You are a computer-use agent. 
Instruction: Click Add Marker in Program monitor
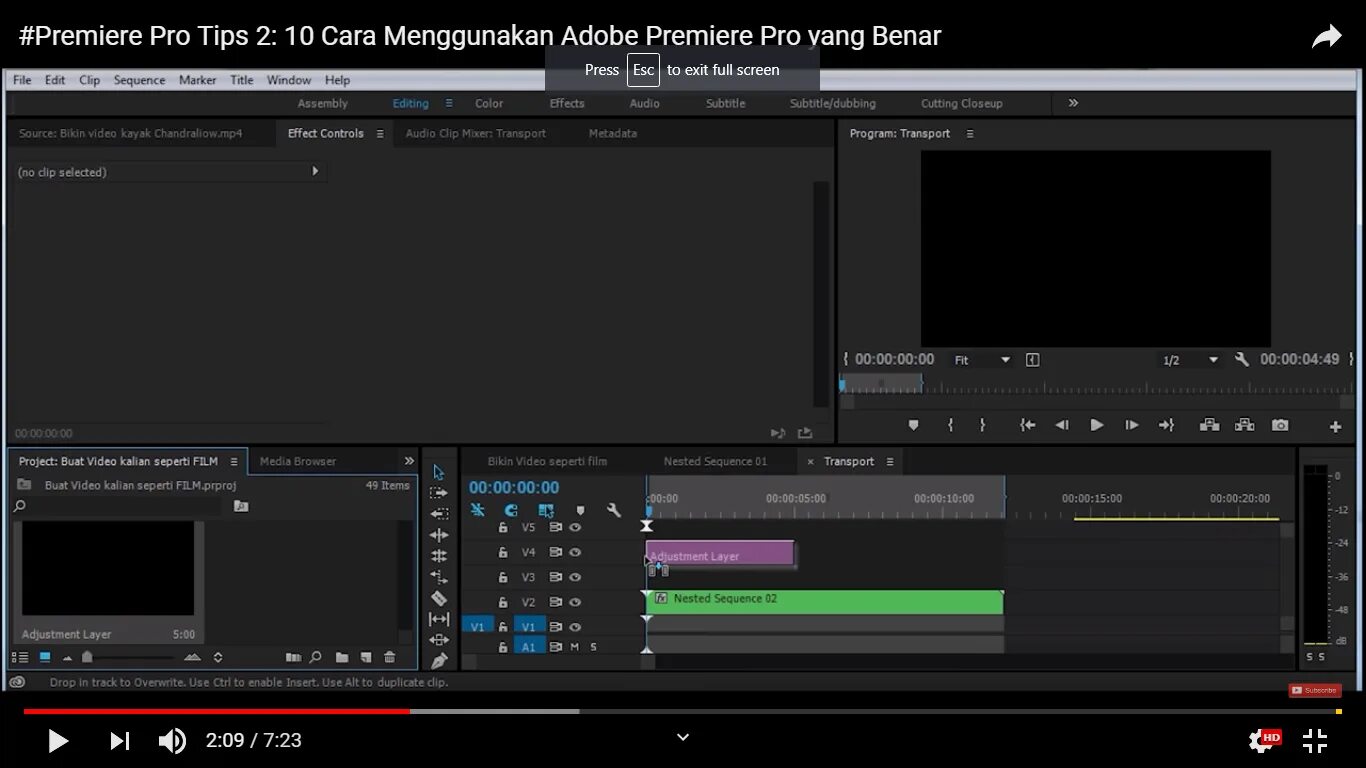pyautogui.click(x=913, y=425)
